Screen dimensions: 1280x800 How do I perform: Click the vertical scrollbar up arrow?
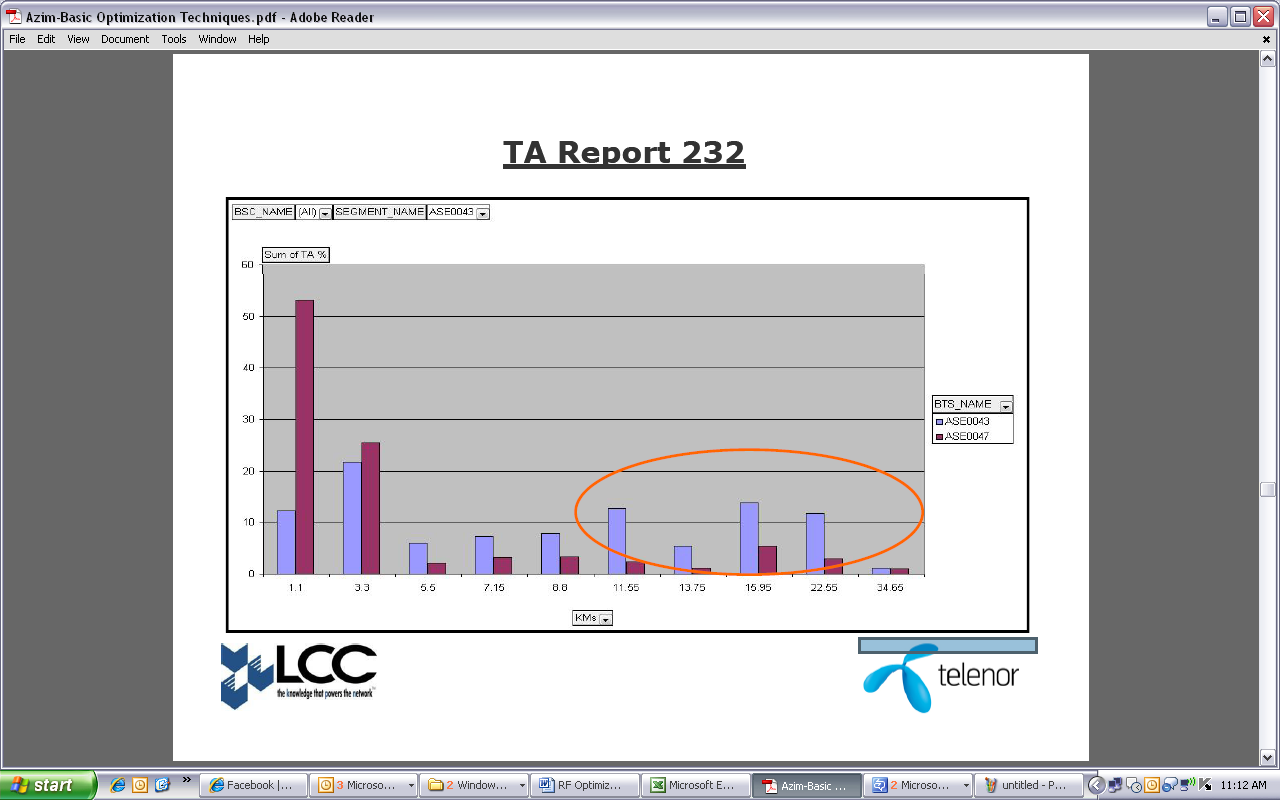pyautogui.click(x=1268, y=59)
